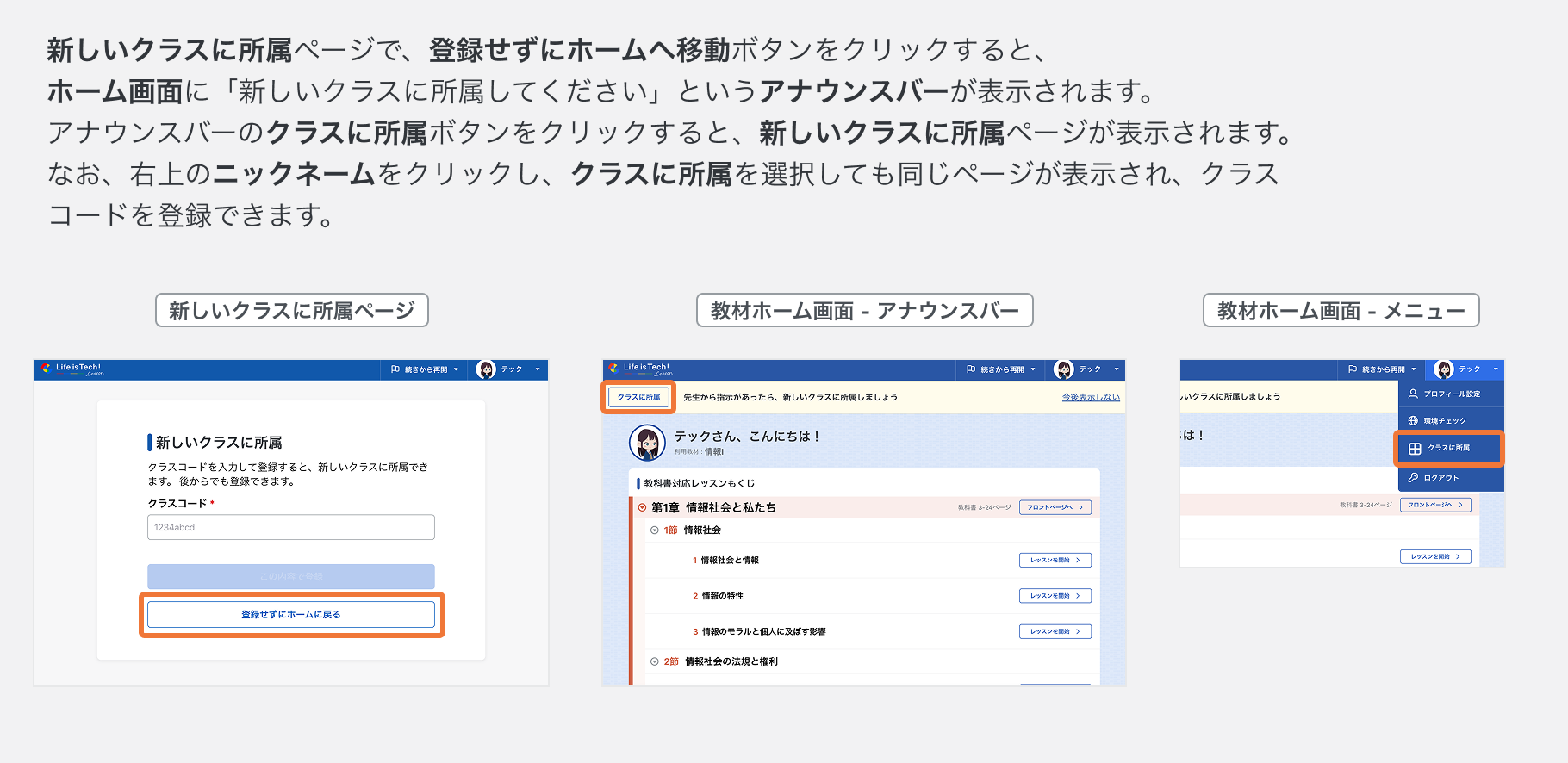Click the レッスンを開始 button in the menu screenshot

pos(1435,556)
